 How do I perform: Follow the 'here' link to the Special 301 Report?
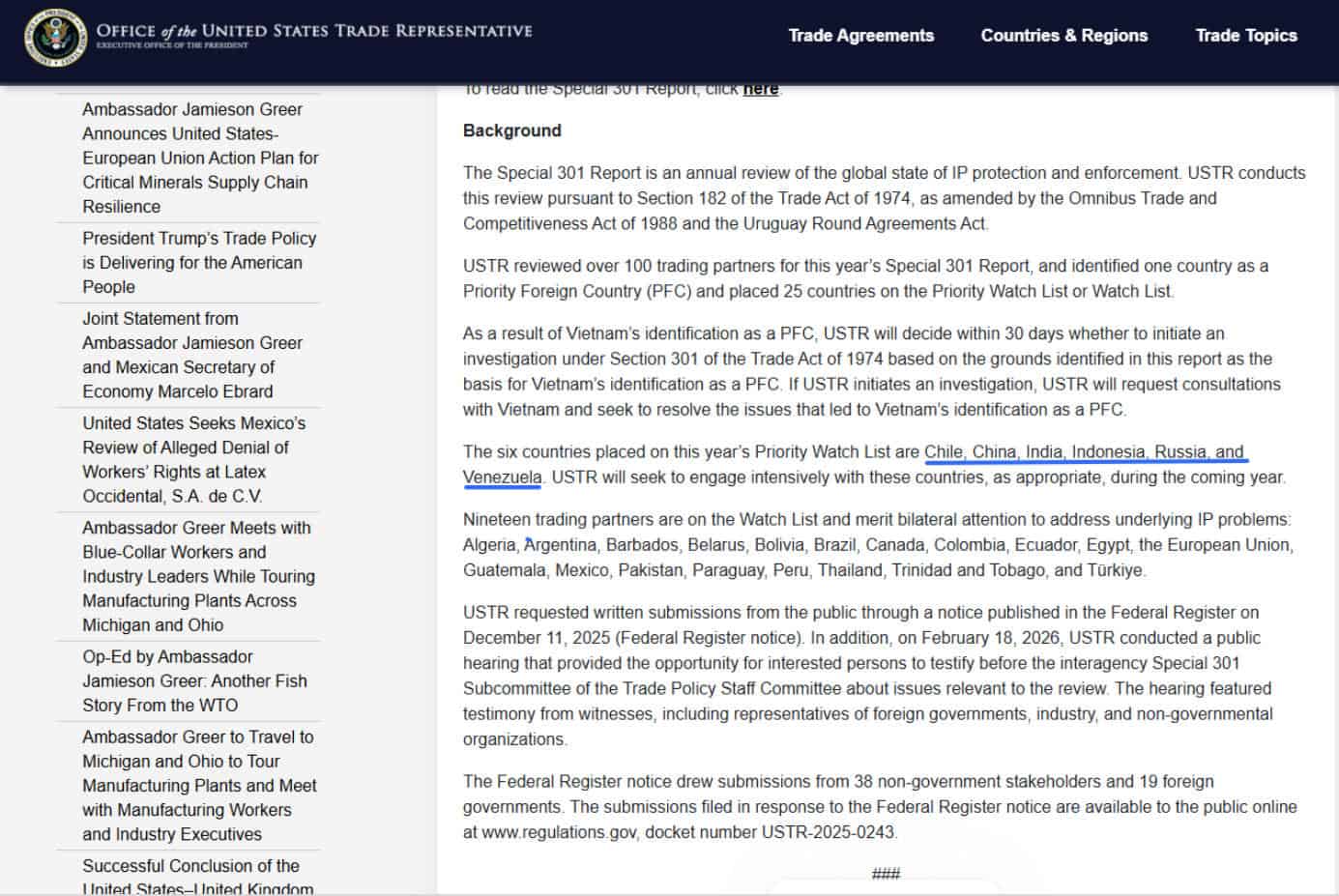(x=761, y=89)
